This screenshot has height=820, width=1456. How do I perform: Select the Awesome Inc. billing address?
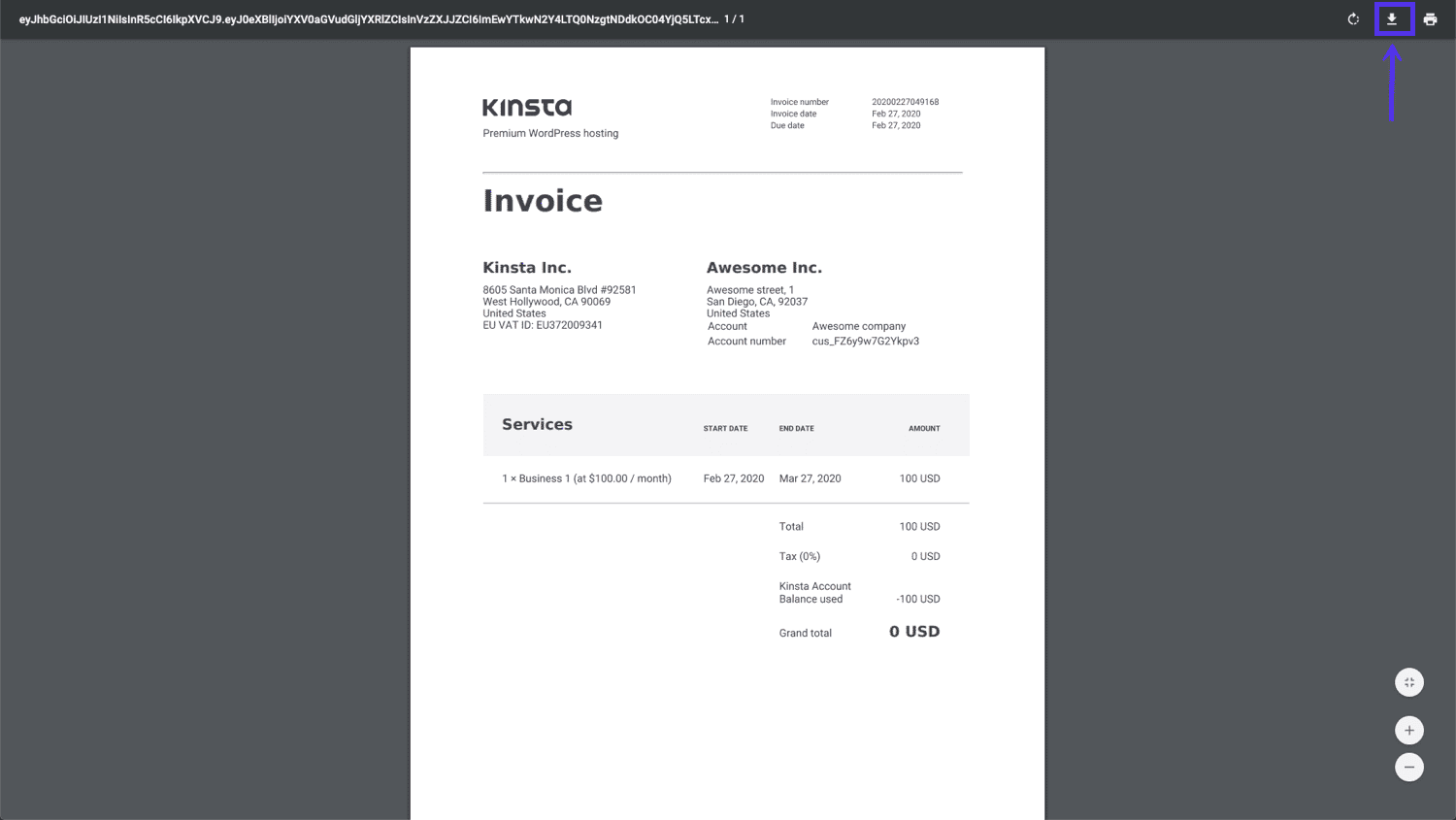(x=757, y=301)
